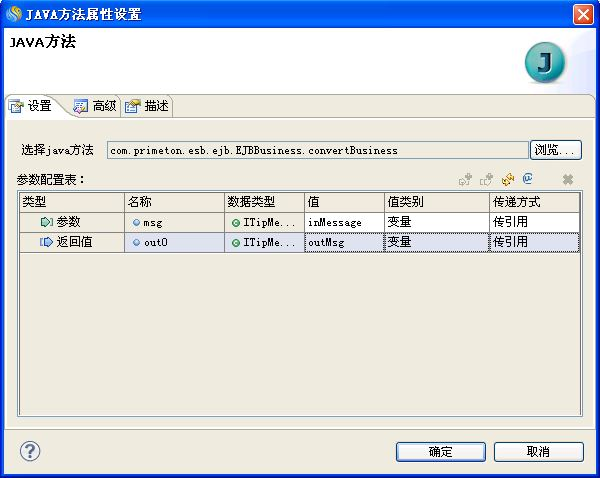Click the outMsg value cell
Image resolution: width=600 pixels, height=478 pixels.
click(344, 242)
